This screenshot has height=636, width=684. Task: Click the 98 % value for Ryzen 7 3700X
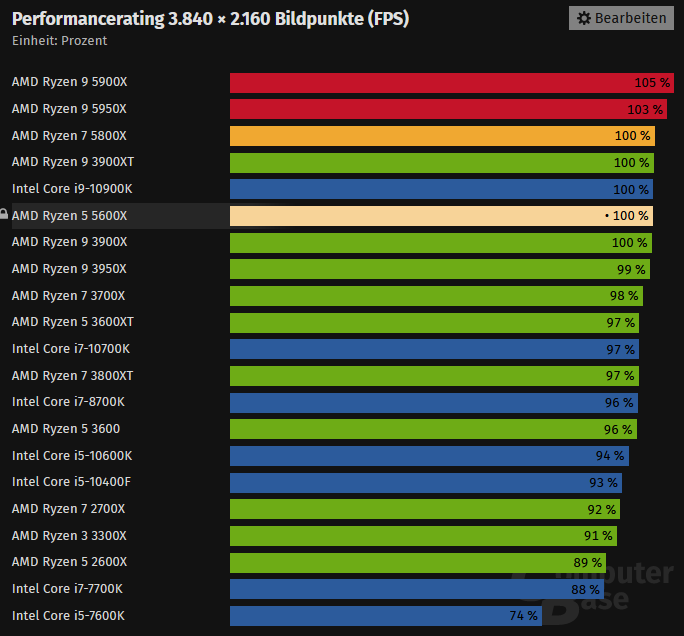tap(624, 296)
